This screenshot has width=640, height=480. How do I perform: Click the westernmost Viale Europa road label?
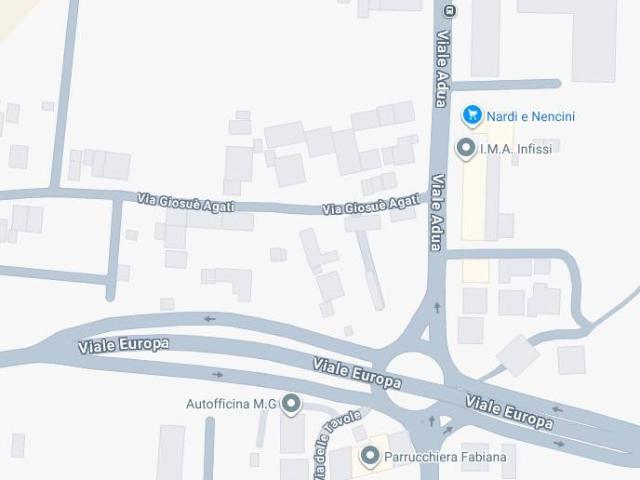tap(123, 345)
